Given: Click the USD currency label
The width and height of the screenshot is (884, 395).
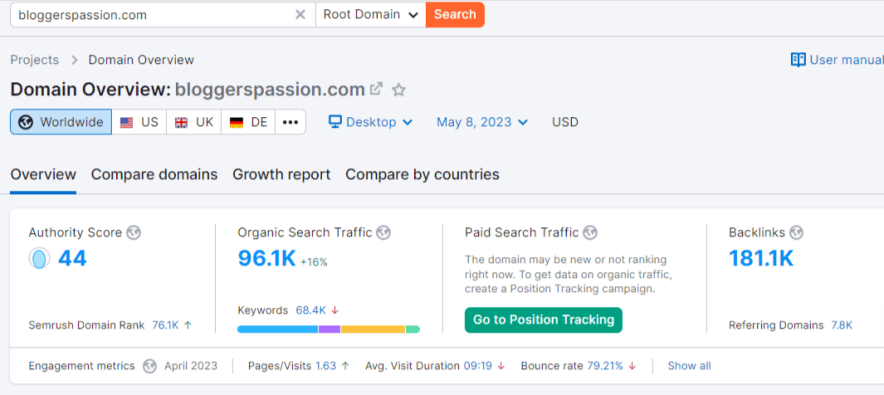Looking at the screenshot, I should click(x=565, y=122).
